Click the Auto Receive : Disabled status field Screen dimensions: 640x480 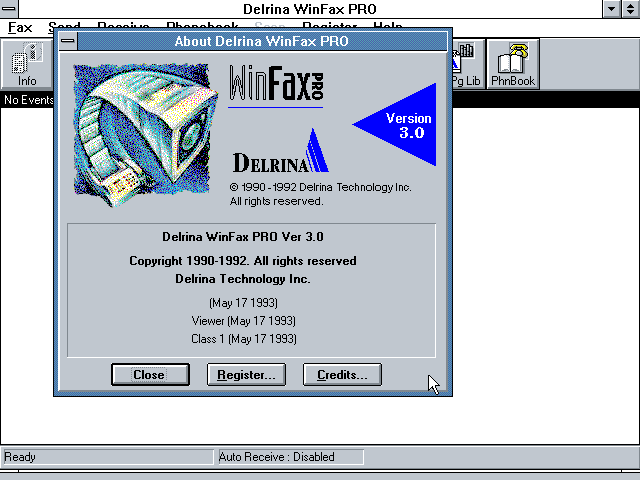291,457
